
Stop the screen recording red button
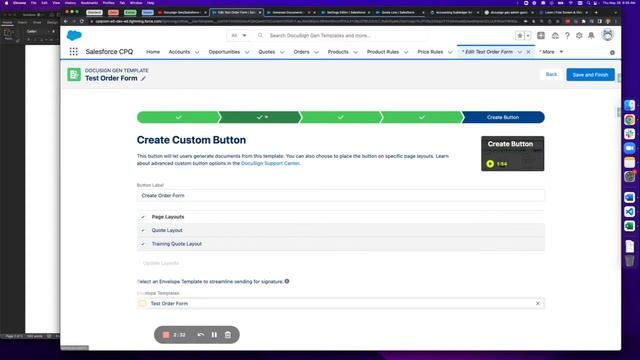(166, 335)
